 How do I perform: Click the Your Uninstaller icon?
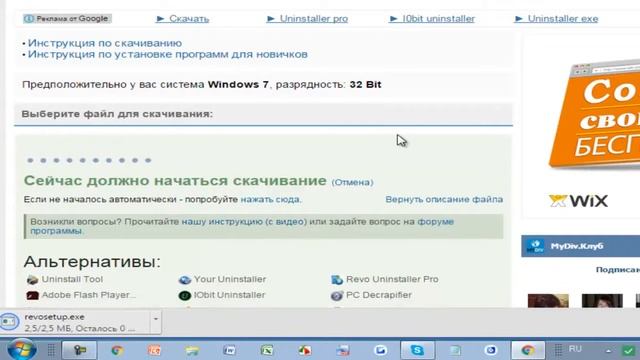click(x=185, y=280)
